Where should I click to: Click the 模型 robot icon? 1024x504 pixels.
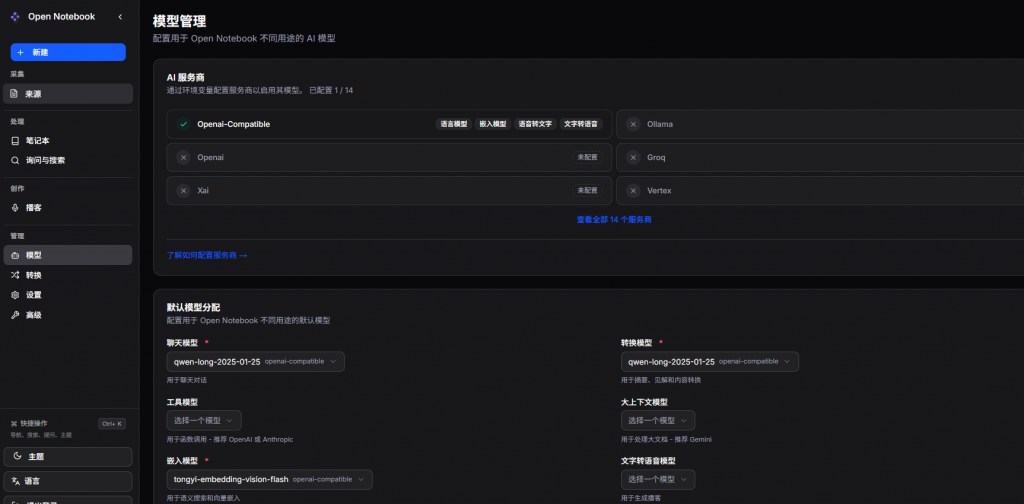pyautogui.click(x=15, y=255)
